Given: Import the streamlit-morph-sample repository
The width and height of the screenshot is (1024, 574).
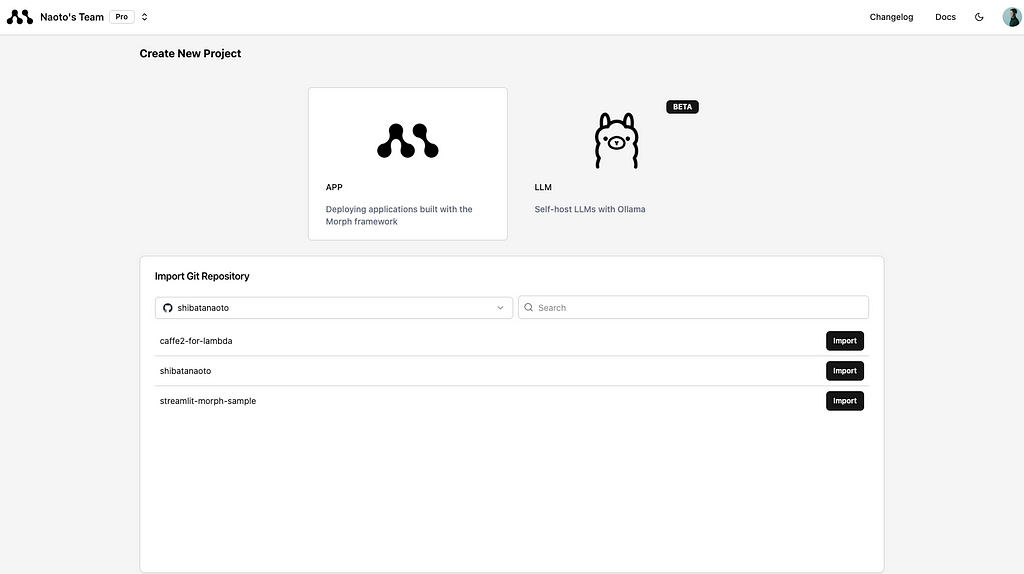Looking at the screenshot, I should click(844, 401).
